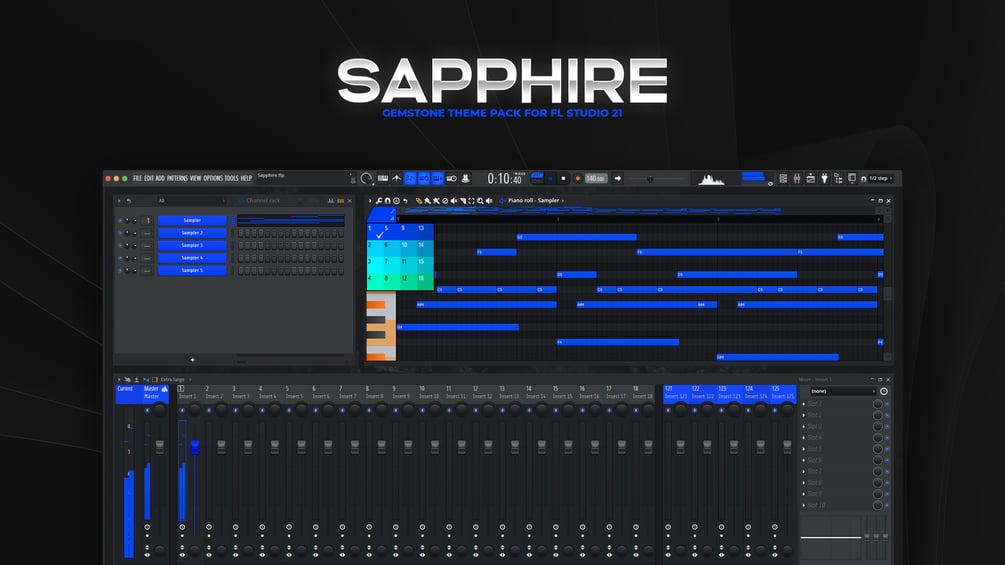Screen dimensions: 1005x565
Task: Expand Slot 10 effect menu arrow
Action: (x=804, y=505)
